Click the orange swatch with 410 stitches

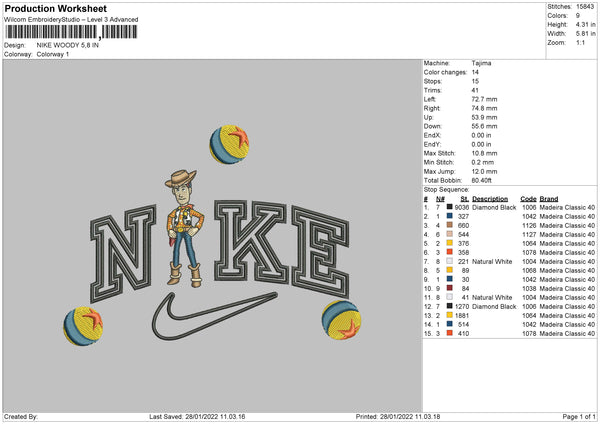pyautogui.click(x=450, y=333)
